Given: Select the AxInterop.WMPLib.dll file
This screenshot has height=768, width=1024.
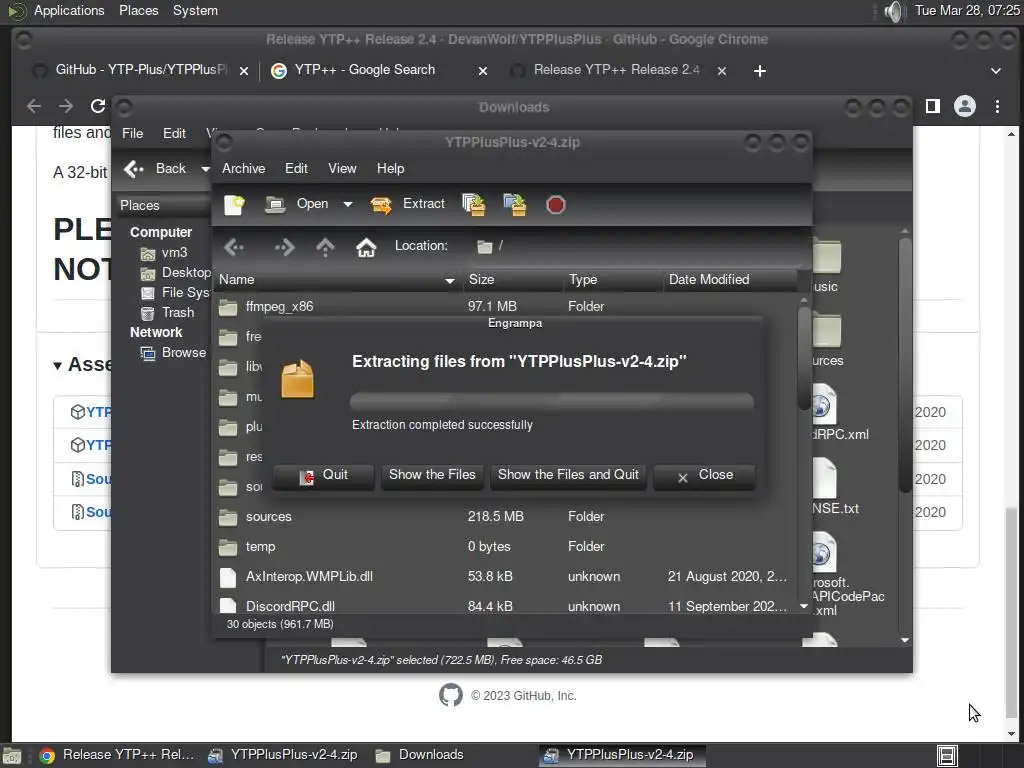Looking at the screenshot, I should click(x=506, y=577).
